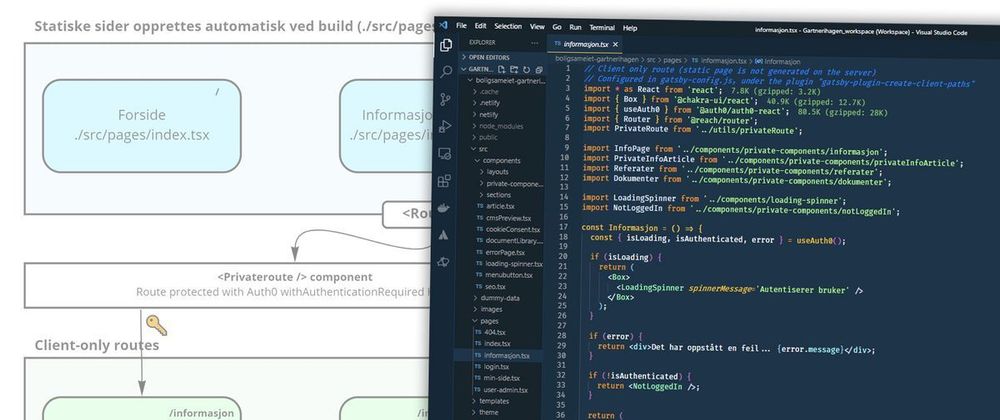Viewport: 1000px width, 420px height.
Task: Open min-side.tsx in the pages folder
Action: pyautogui.click(x=496, y=378)
